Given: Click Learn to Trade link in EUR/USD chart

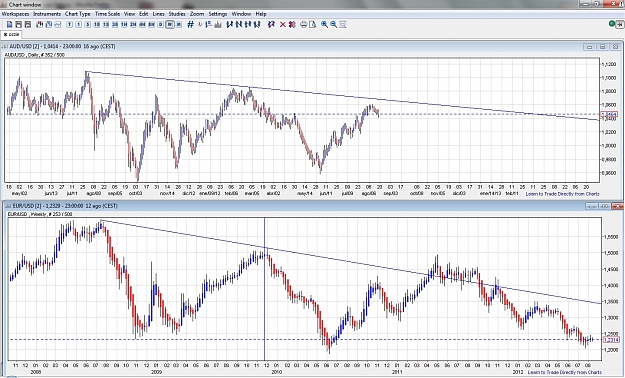Looking at the screenshot, I should coord(564,372).
